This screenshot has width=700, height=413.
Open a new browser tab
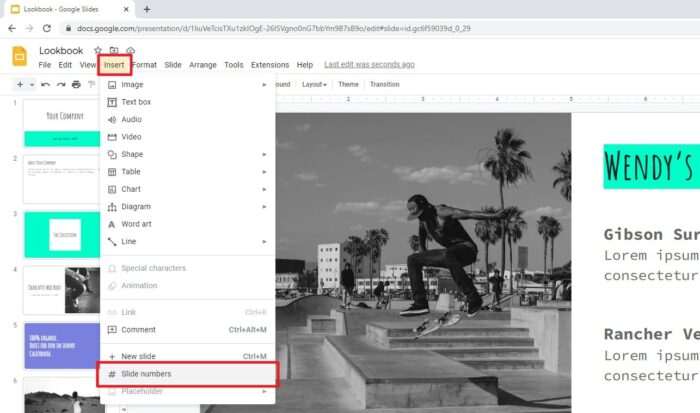pos(147,9)
